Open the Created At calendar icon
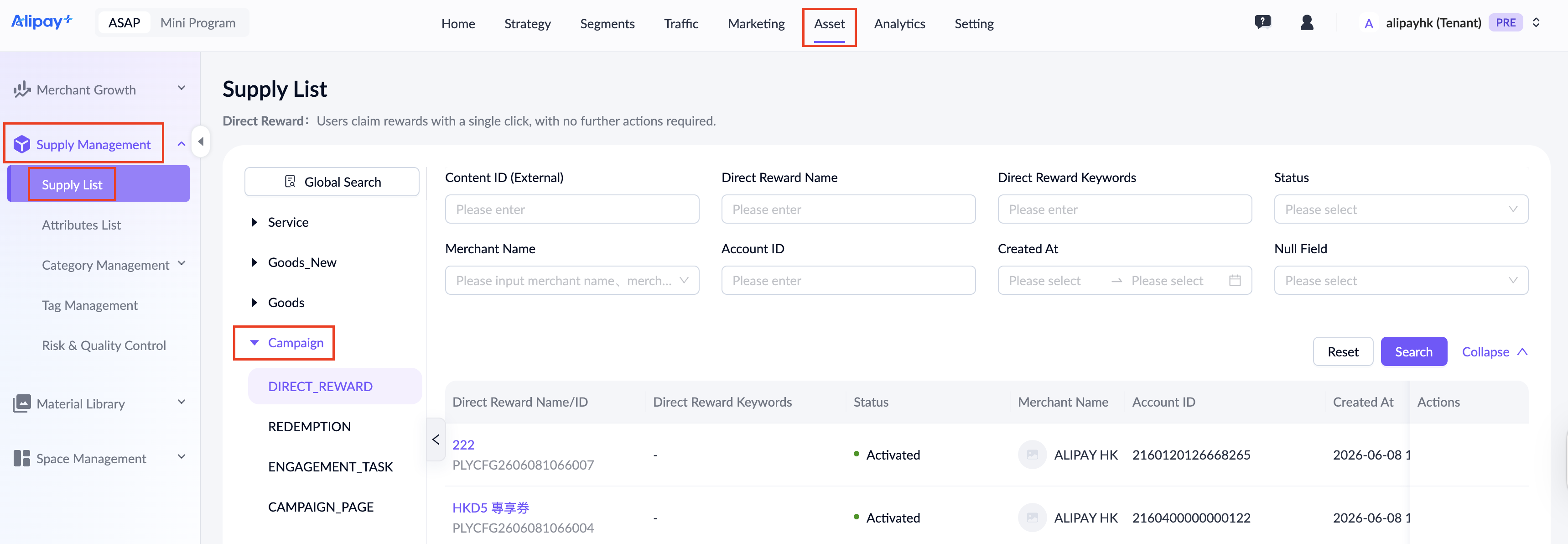 click(x=1235, y=280)
